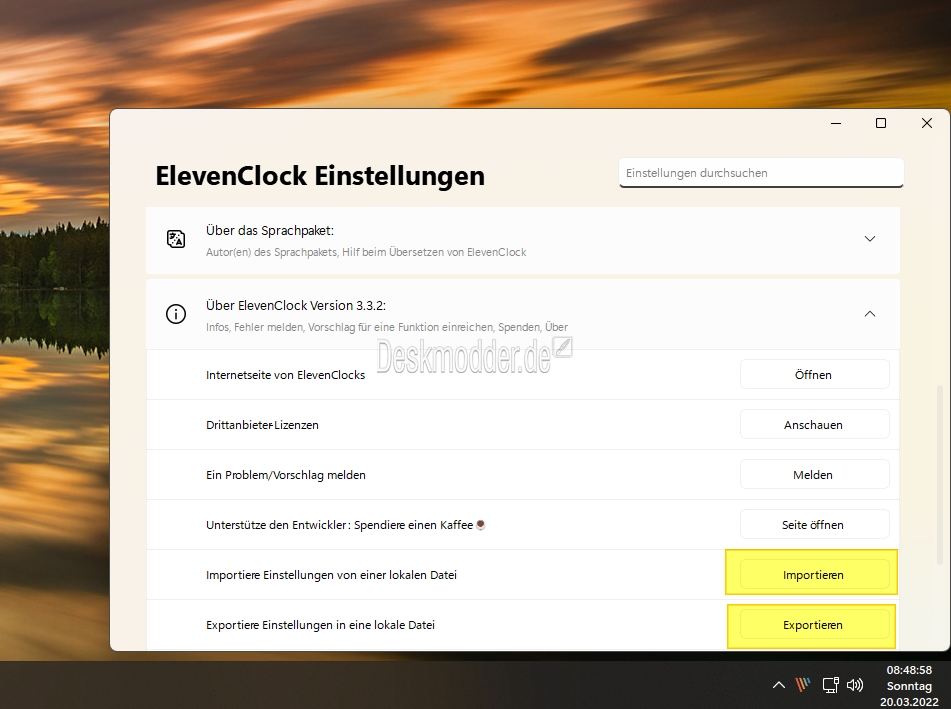This screenshot has height=709, width=951.
Task: Collapse the Über ElevenClock Version 3.3.2 section
Action: click(870, 314)
